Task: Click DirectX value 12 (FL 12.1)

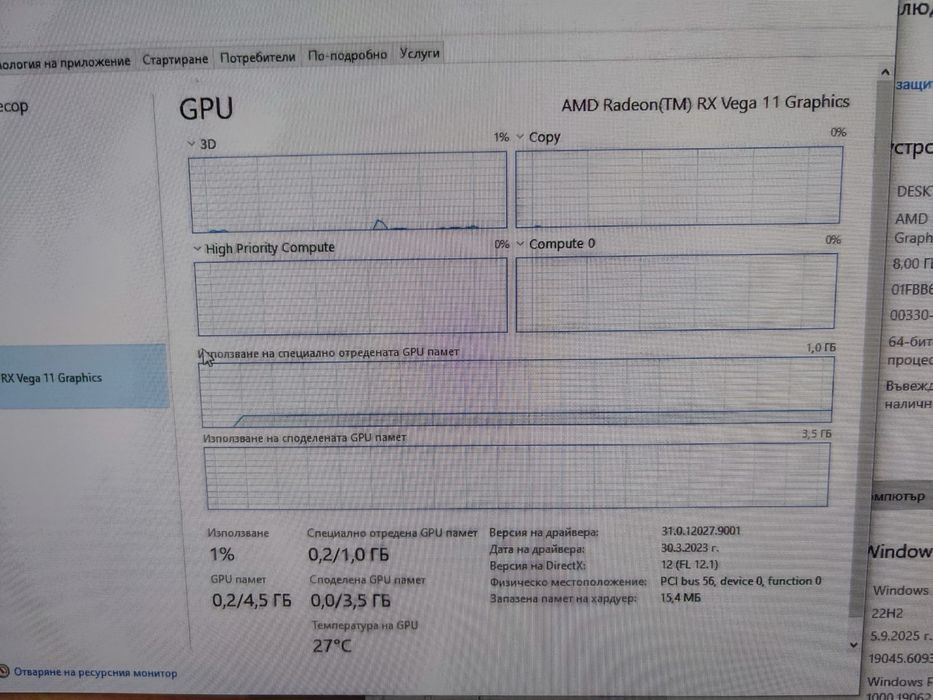Action: point(689,564)
